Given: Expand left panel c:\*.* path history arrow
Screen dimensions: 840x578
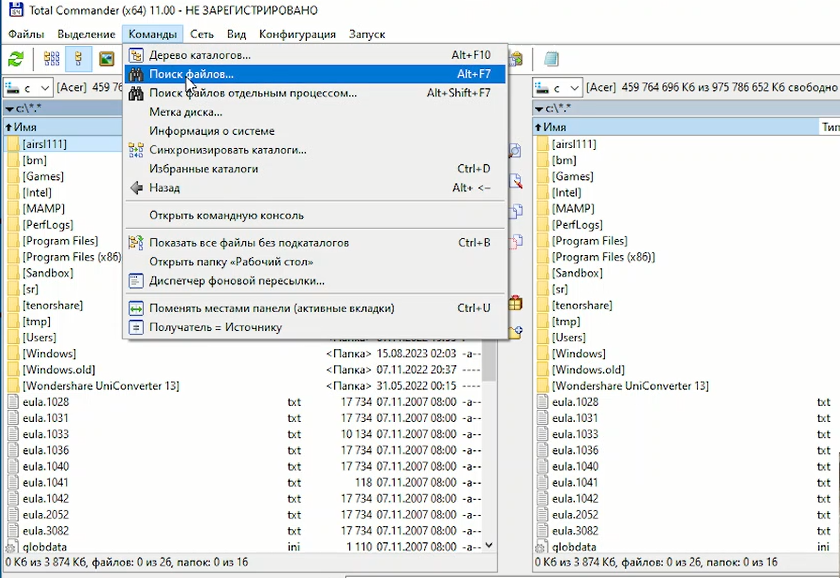Looking at the screenshot, I should pyautogui.click(x=10, y=109).
